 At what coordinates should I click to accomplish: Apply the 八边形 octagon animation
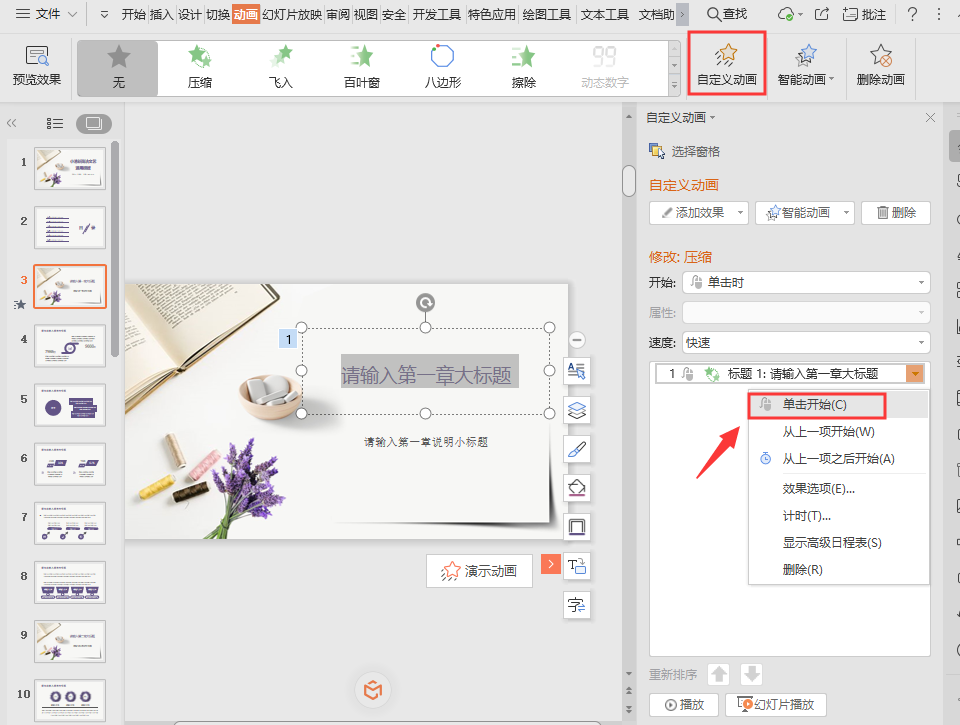point(442,68)
